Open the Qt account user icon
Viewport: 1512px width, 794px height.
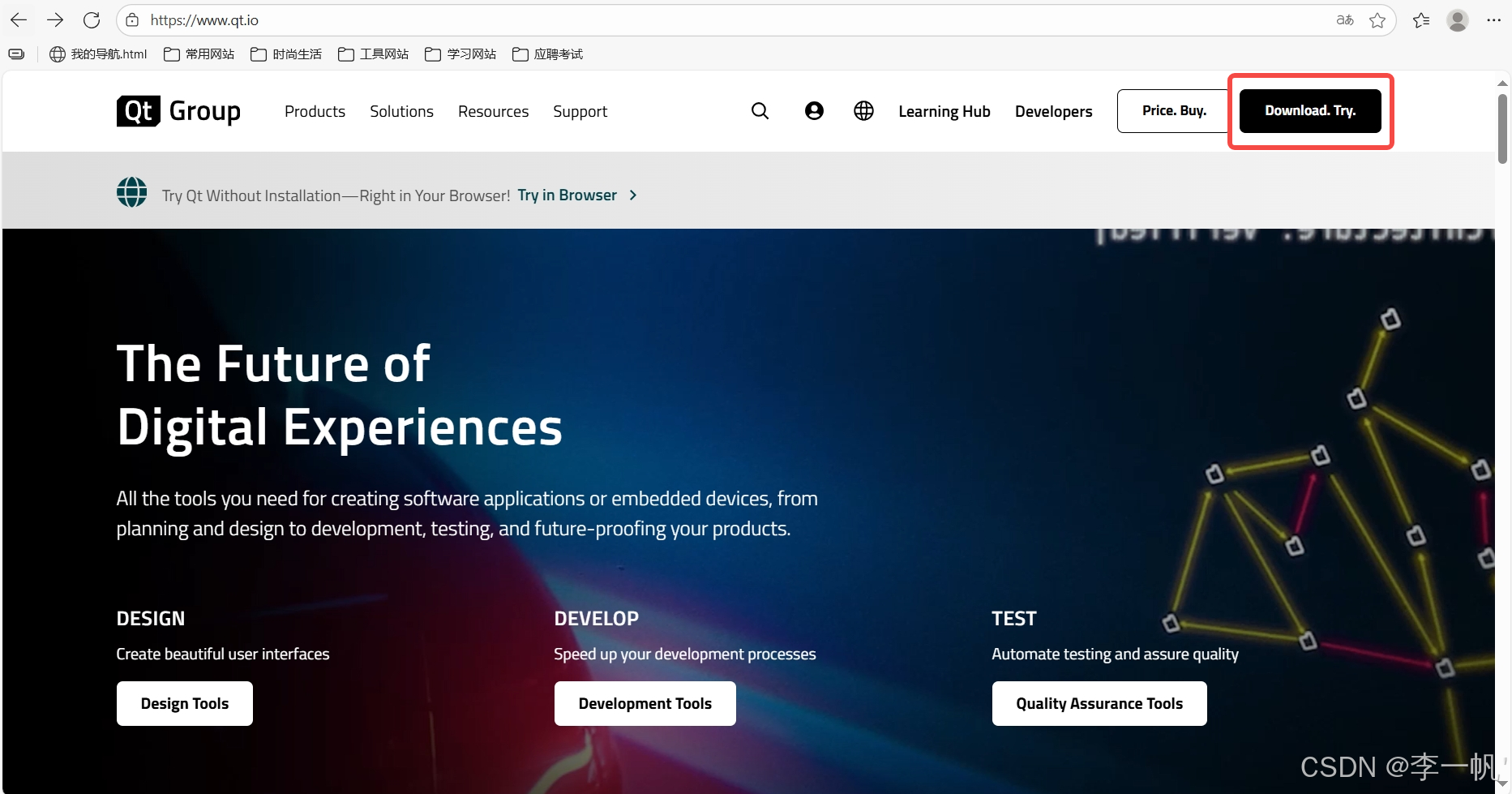(814, 111)
